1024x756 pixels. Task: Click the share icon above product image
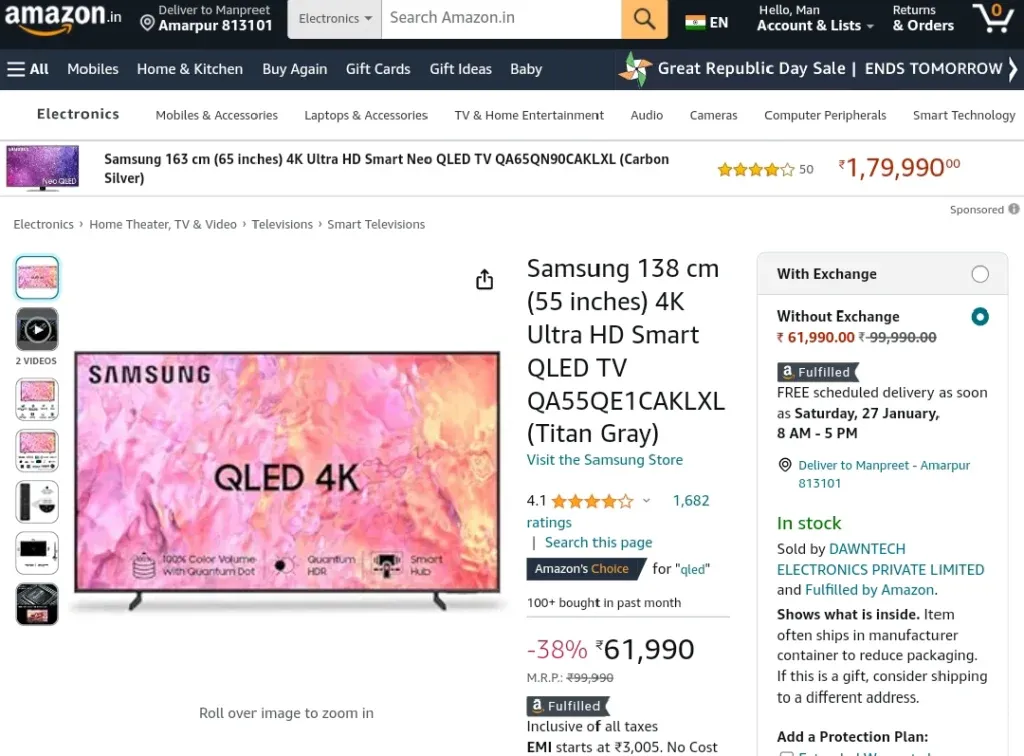pos(485,279)
